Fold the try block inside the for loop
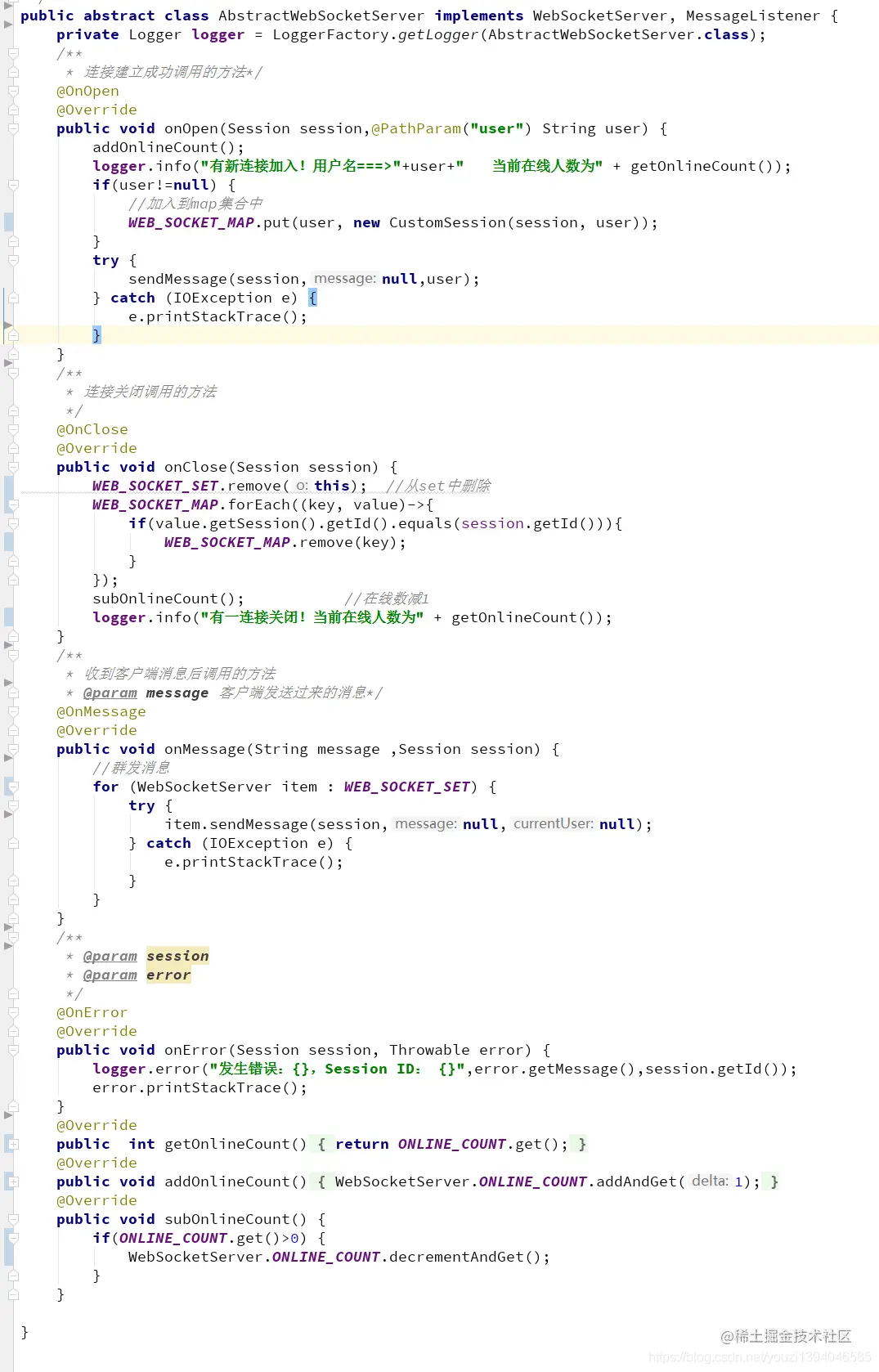Screen dimensions: 879x1372 (13, 805)
